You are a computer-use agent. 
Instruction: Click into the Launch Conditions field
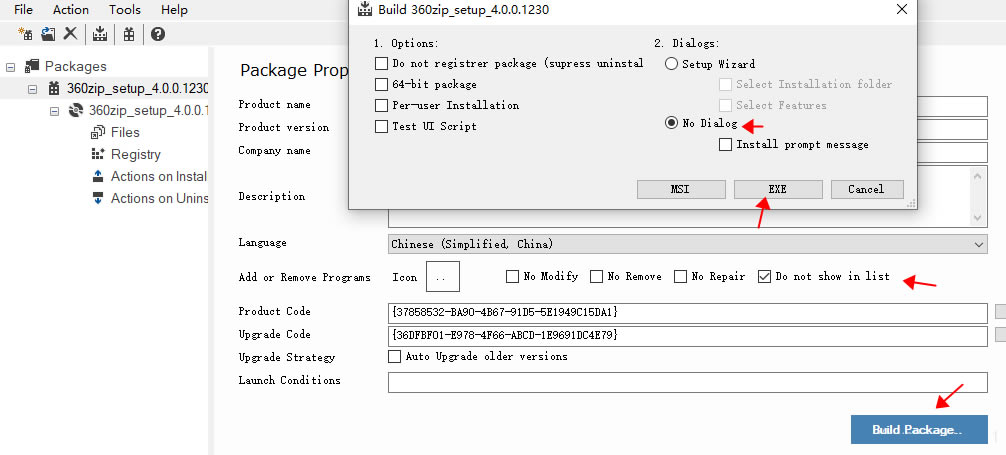[687, 382]
